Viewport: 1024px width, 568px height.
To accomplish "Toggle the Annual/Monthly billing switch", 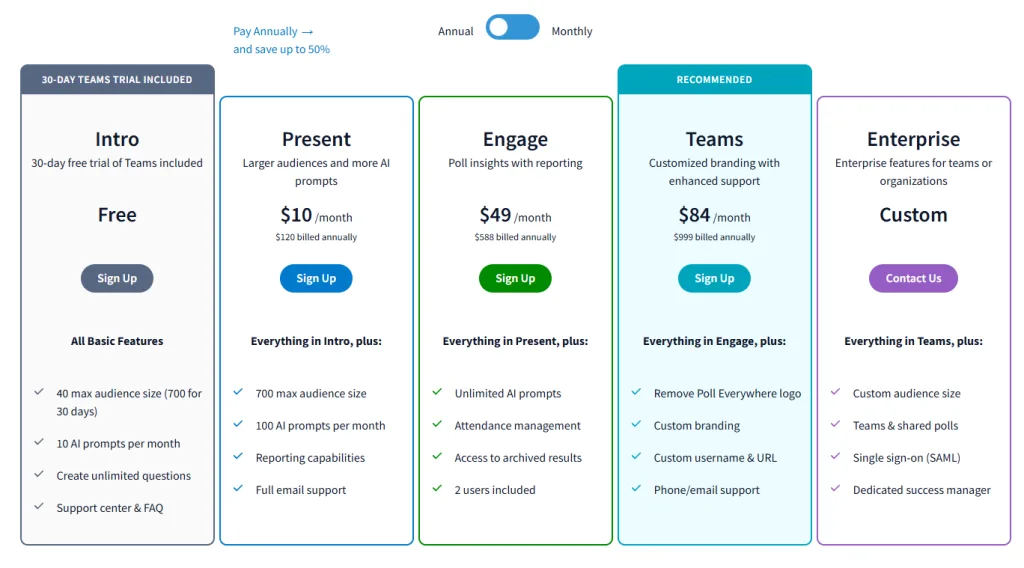I will (512, 28).
